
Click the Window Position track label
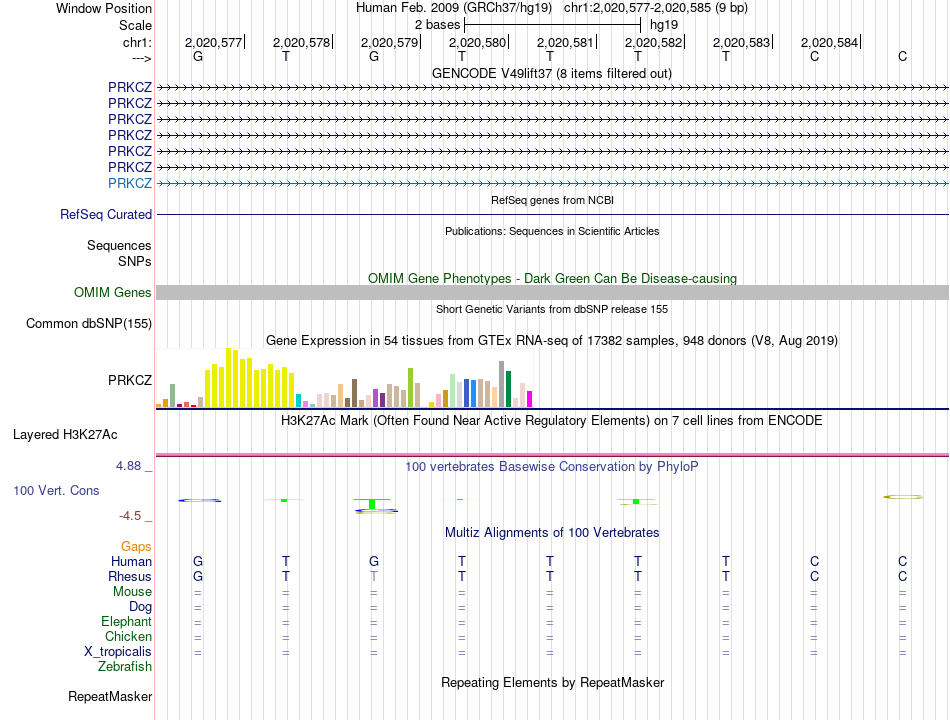coord(104,8)
